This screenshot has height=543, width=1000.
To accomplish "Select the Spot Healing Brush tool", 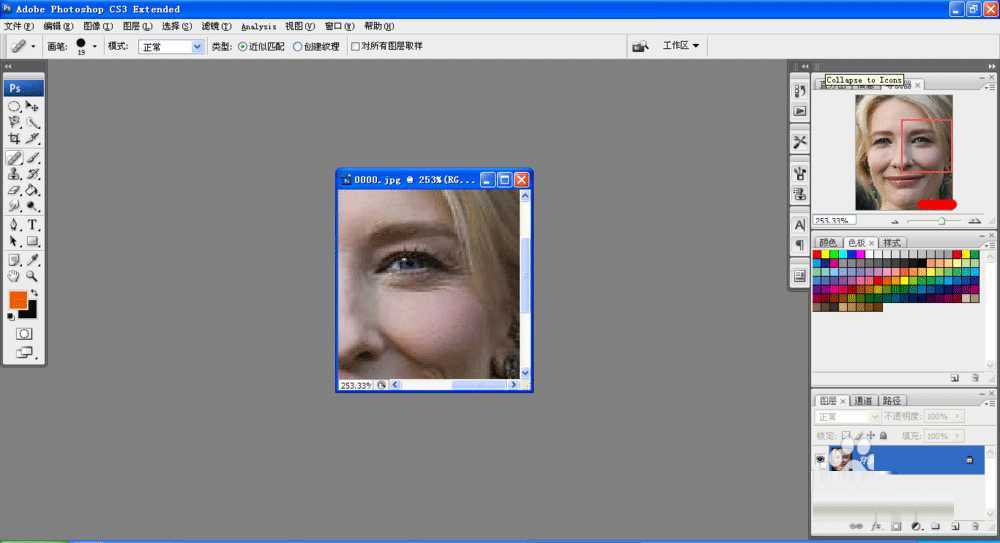I will point(14,158).
